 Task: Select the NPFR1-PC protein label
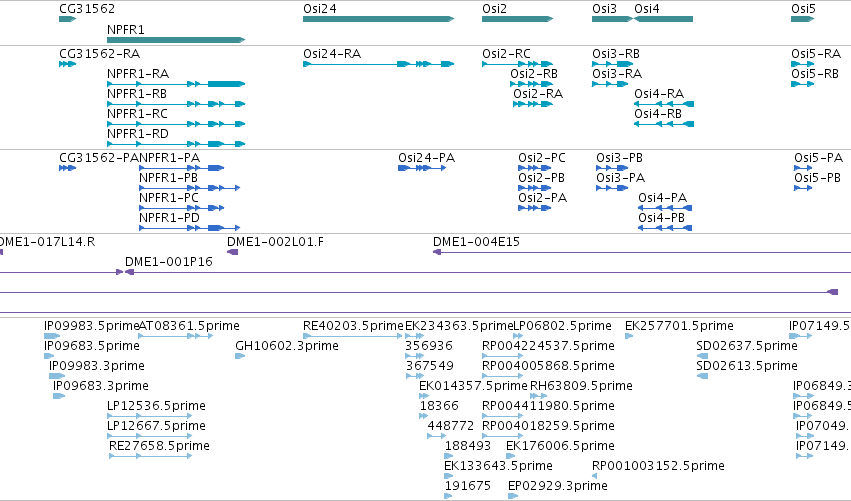[169, 198]
